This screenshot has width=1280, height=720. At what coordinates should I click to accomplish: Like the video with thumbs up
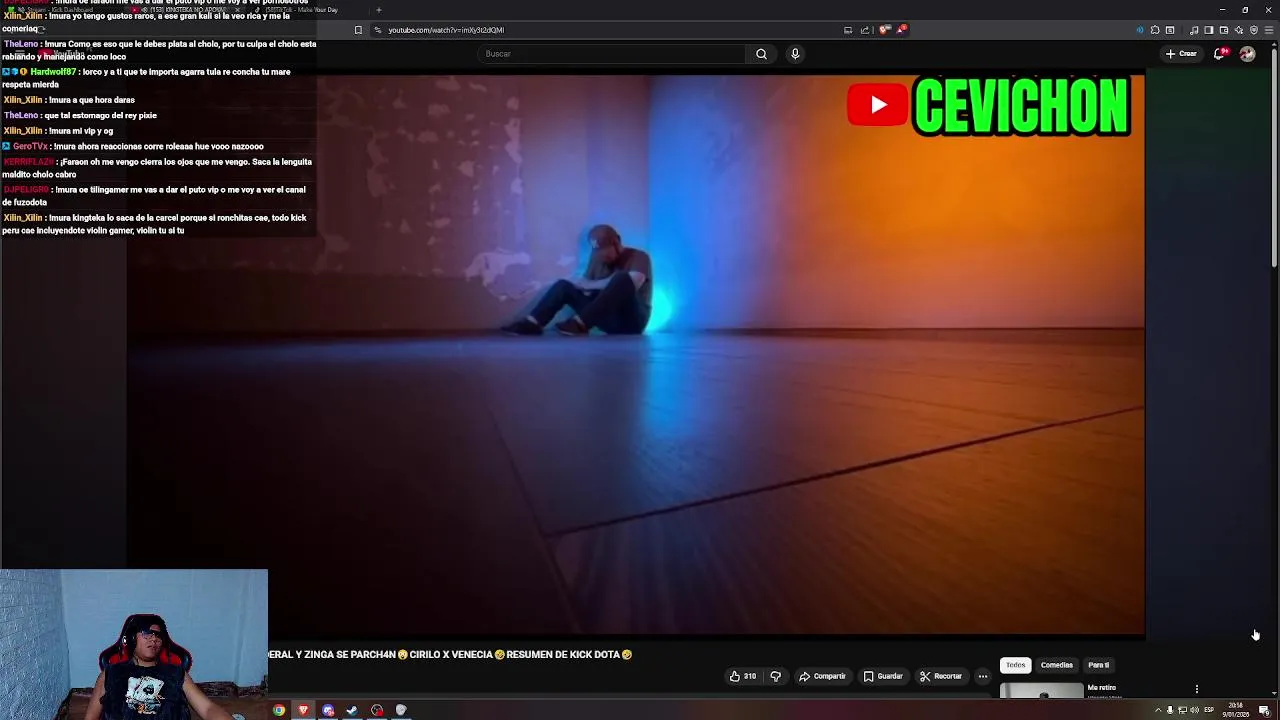tap(742, 677)
